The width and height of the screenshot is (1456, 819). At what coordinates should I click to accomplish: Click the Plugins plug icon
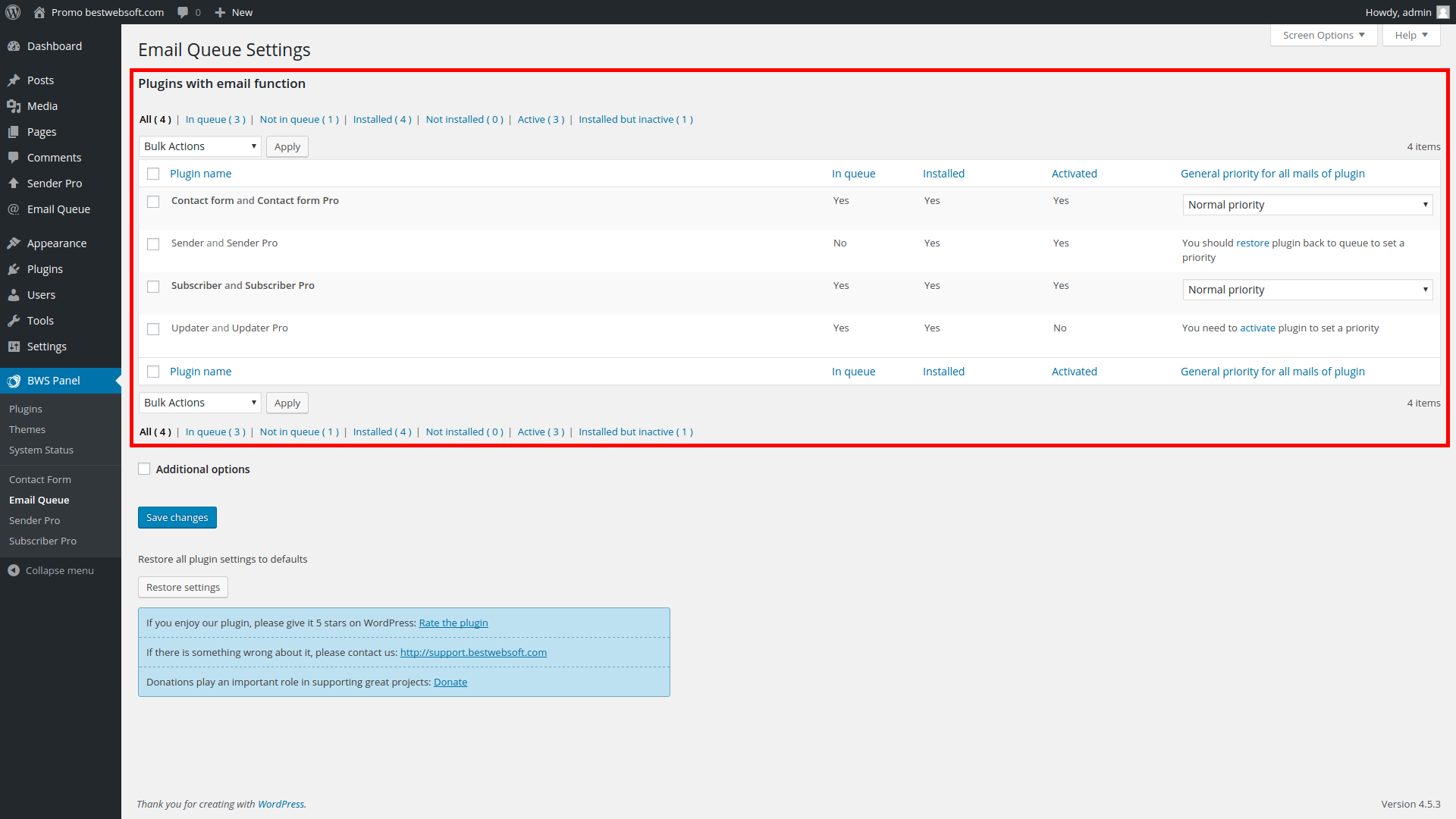[x=14, y=269]
